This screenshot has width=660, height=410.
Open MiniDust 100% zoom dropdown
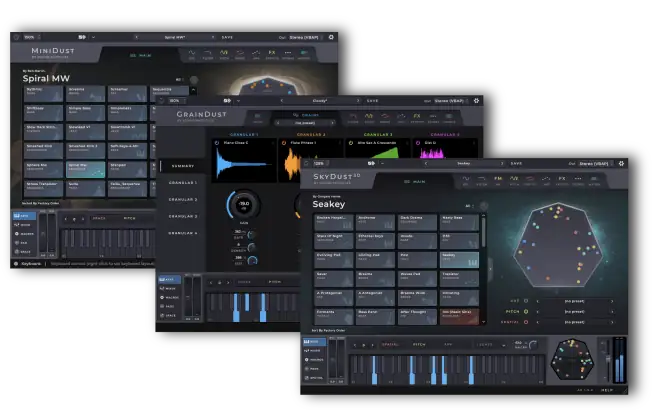(32, 37)
